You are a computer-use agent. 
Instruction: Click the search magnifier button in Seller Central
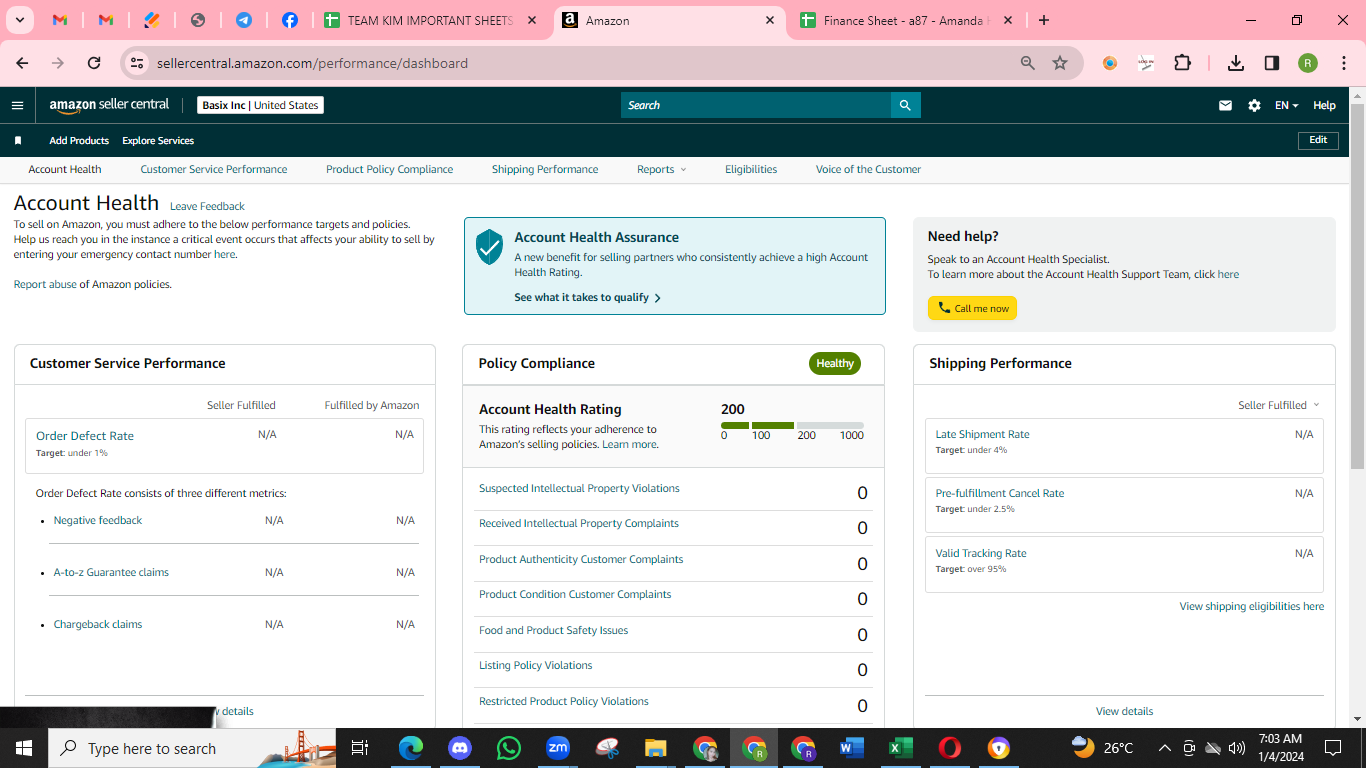tap(905, 105)
